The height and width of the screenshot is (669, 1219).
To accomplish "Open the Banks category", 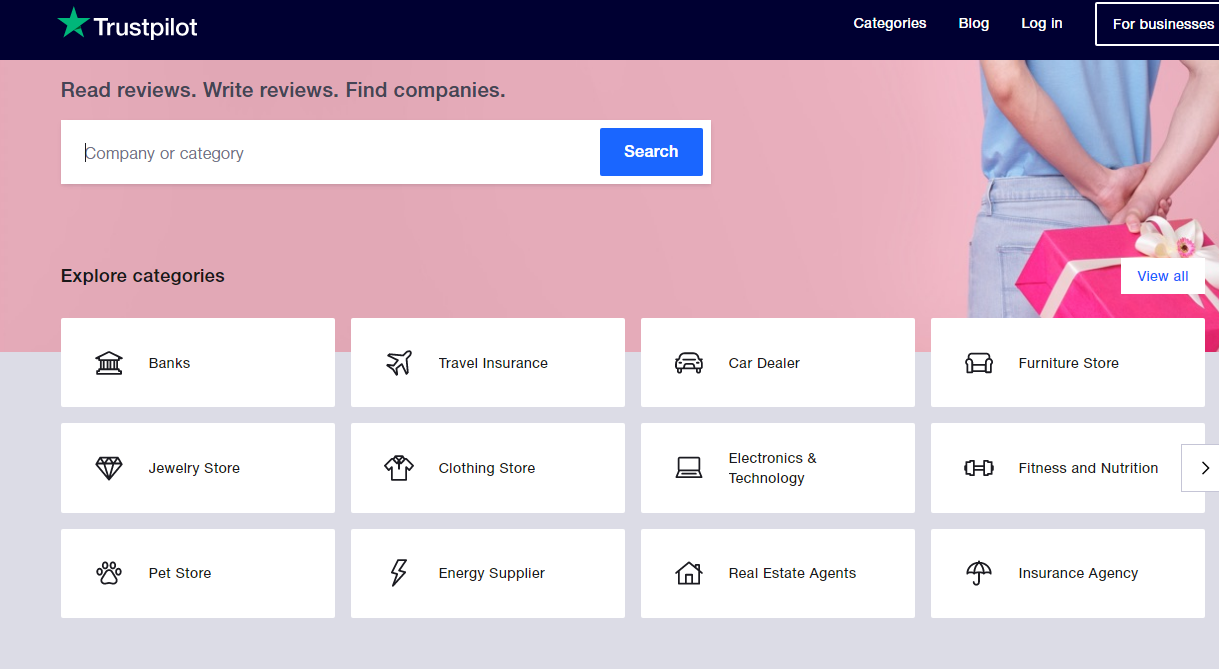I will (x=198, y=363).
